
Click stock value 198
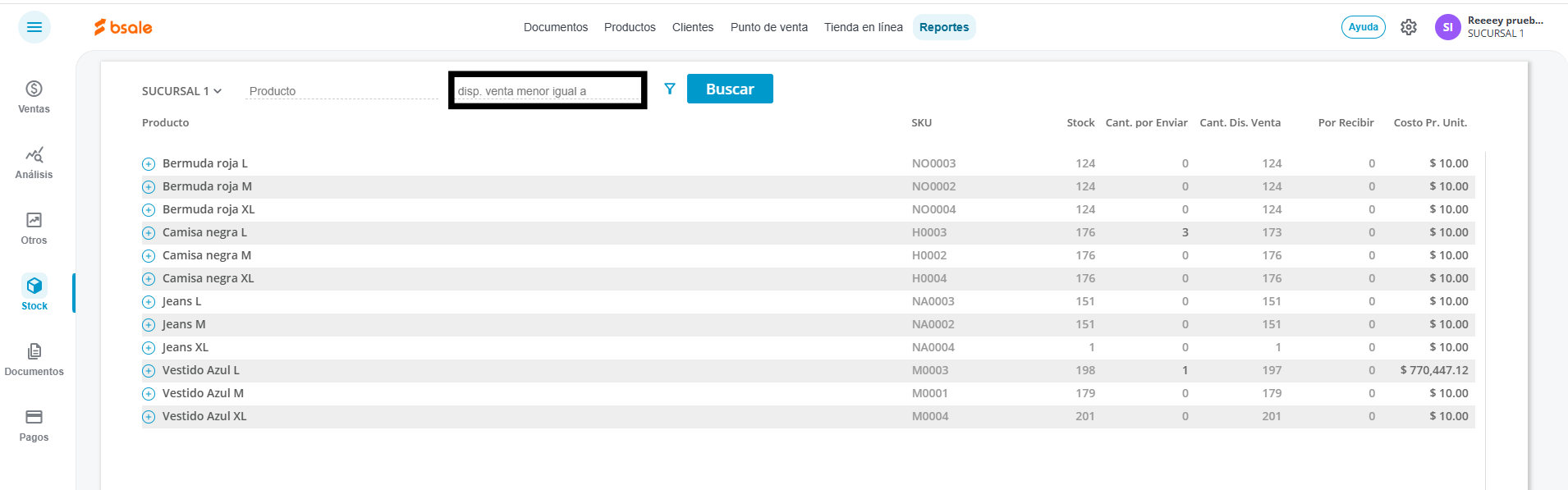pyautogui.click(x=1085, y=371)
